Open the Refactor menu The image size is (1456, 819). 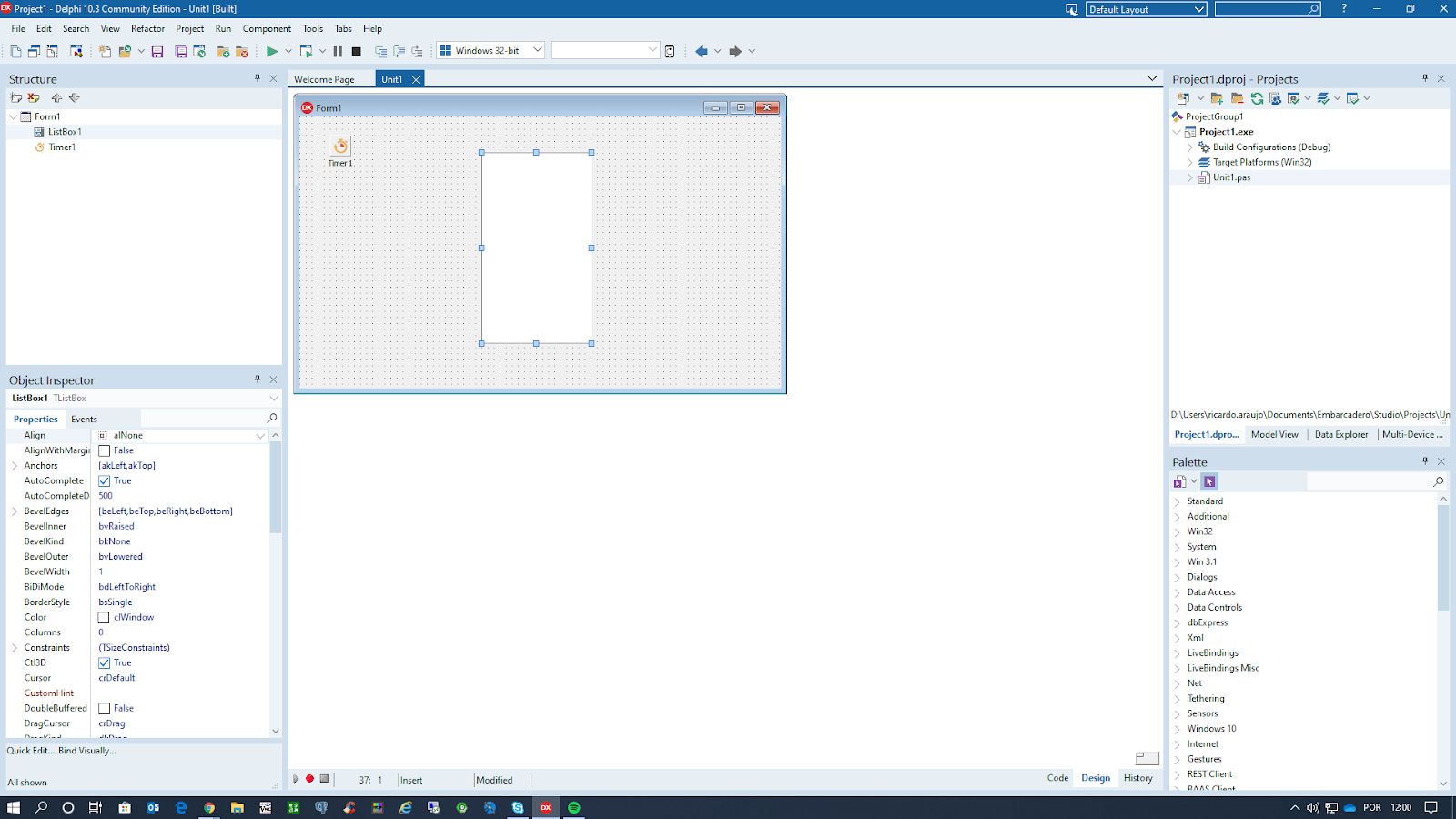[x=147, y=29]
